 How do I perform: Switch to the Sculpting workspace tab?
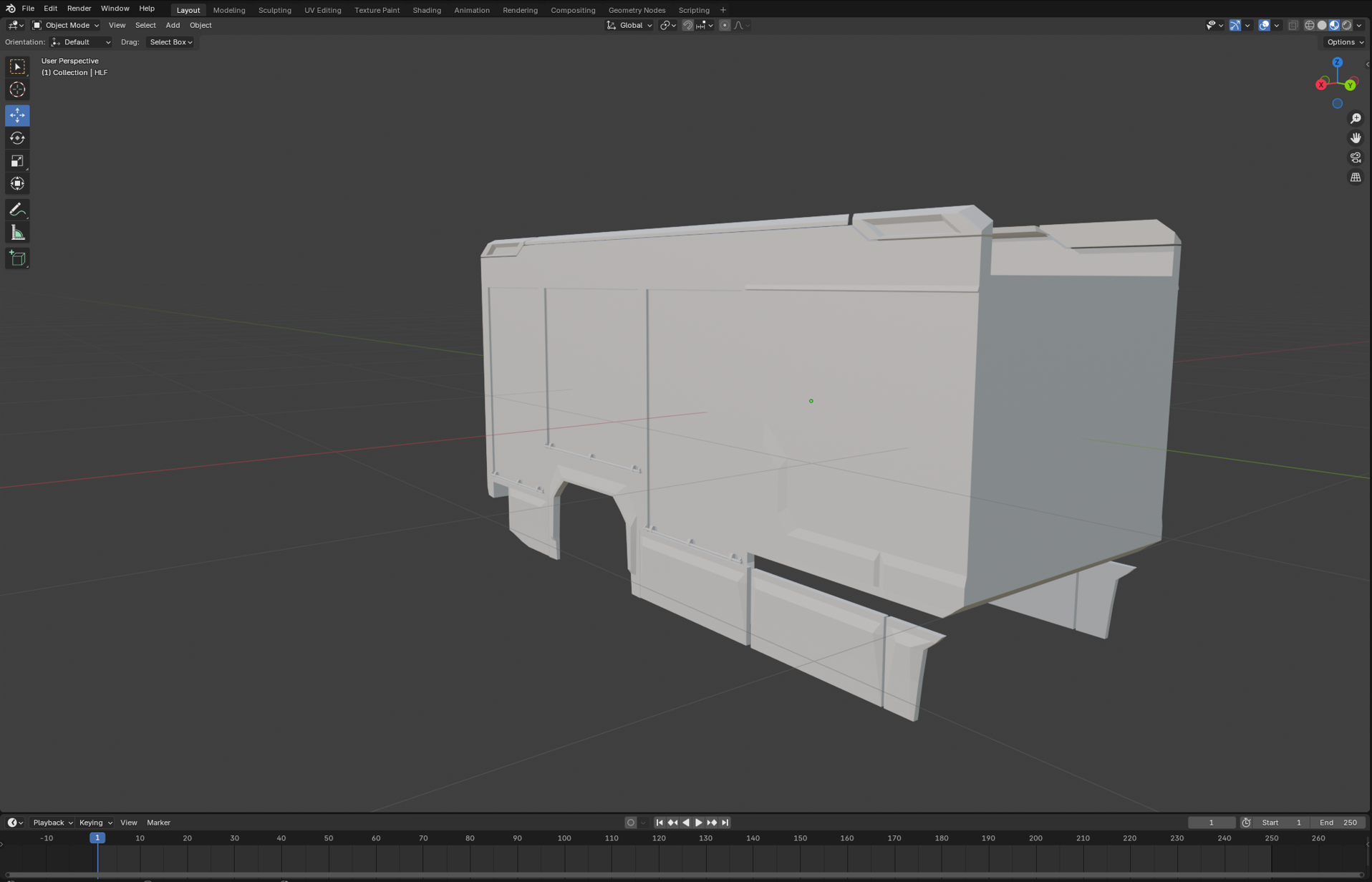coord(274,10)
